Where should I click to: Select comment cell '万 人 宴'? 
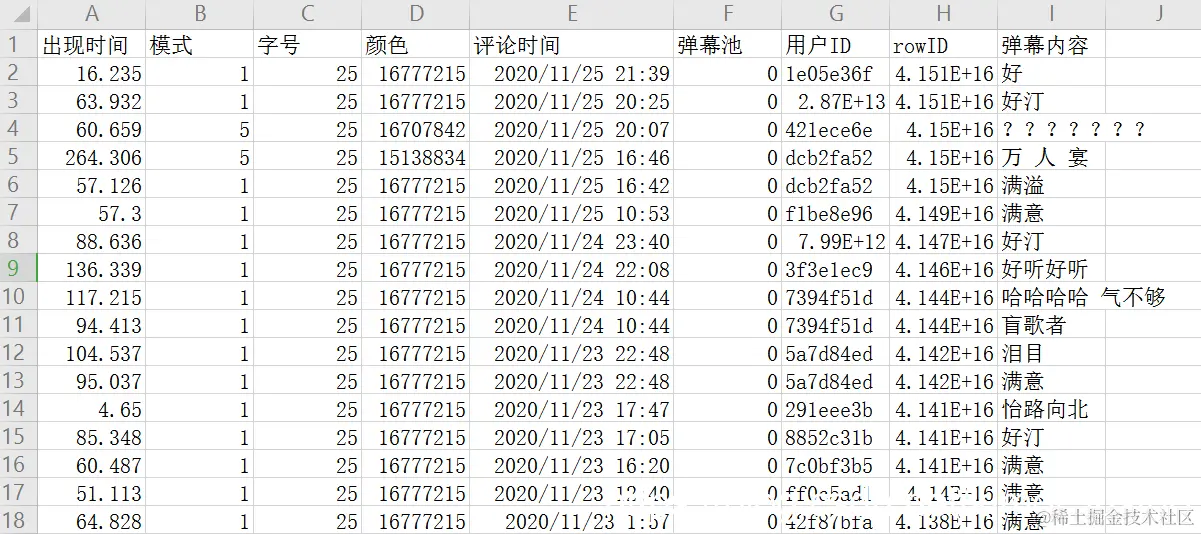[1051, 157]
